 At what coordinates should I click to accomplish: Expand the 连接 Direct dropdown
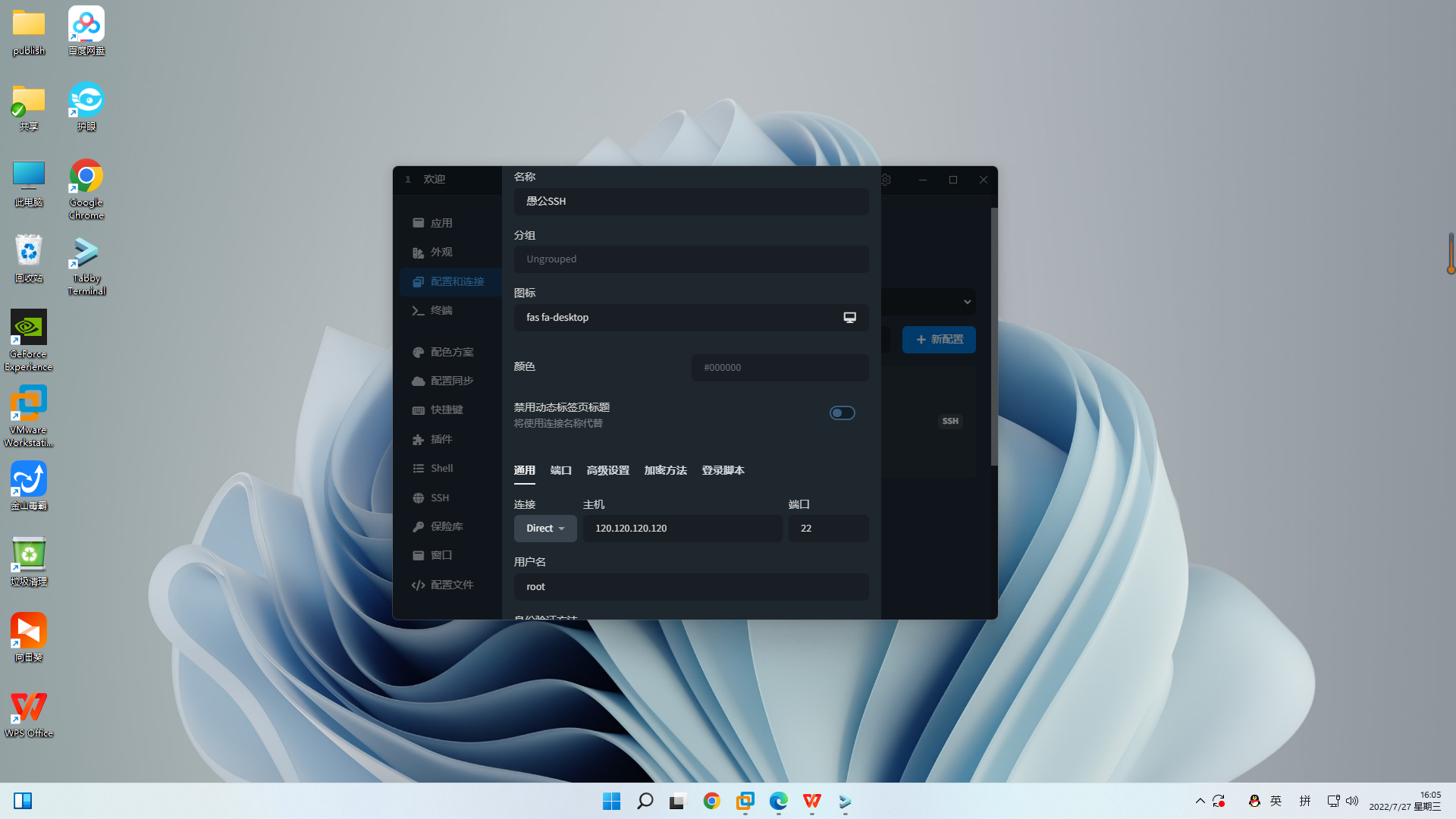[545, 528]
